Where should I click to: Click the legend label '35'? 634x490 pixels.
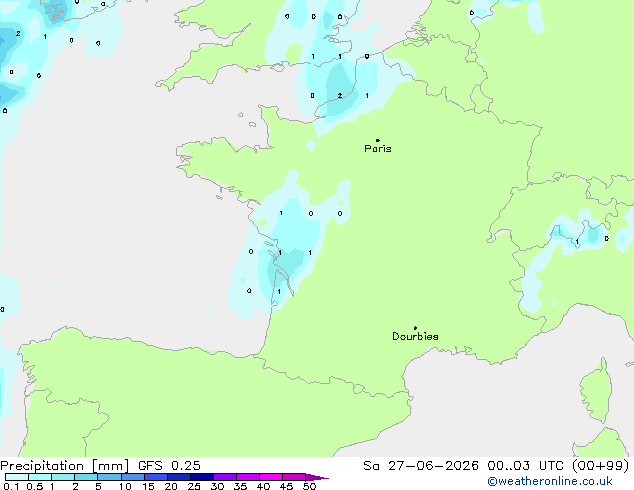(241, 486)
